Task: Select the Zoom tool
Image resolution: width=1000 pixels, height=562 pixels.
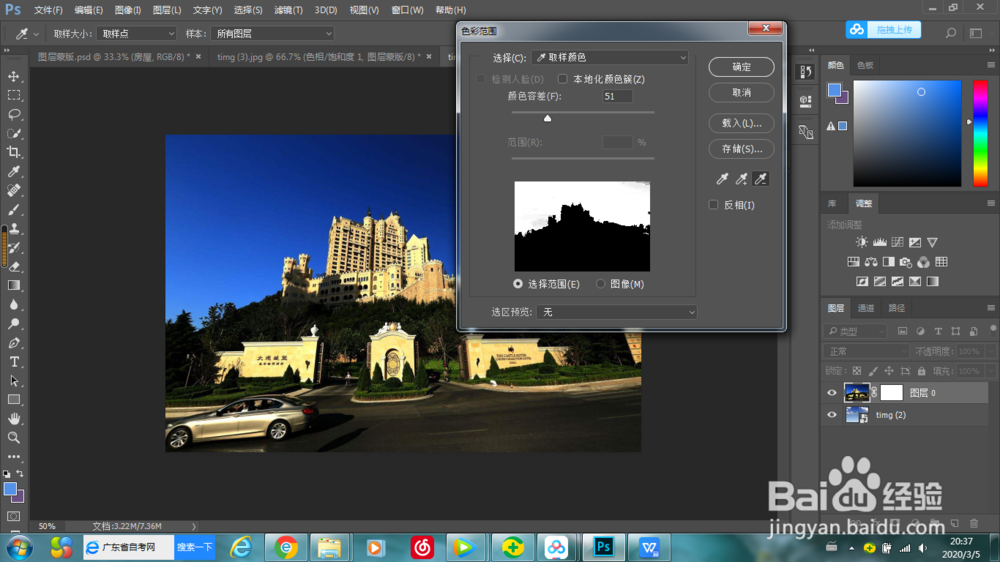Action: pyautogui.click(x=13, y=438)
